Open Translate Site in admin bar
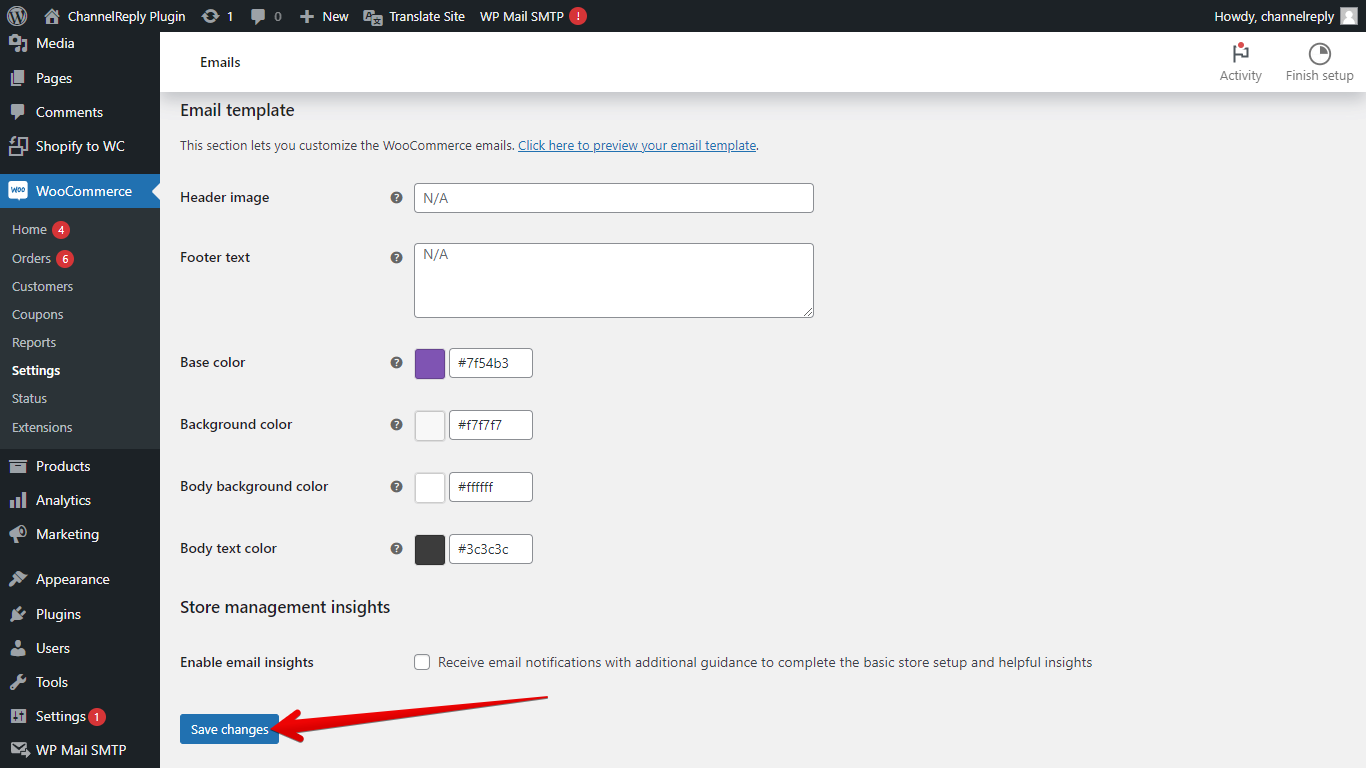Screen dimensions: 1366x768 pos(414,16)
